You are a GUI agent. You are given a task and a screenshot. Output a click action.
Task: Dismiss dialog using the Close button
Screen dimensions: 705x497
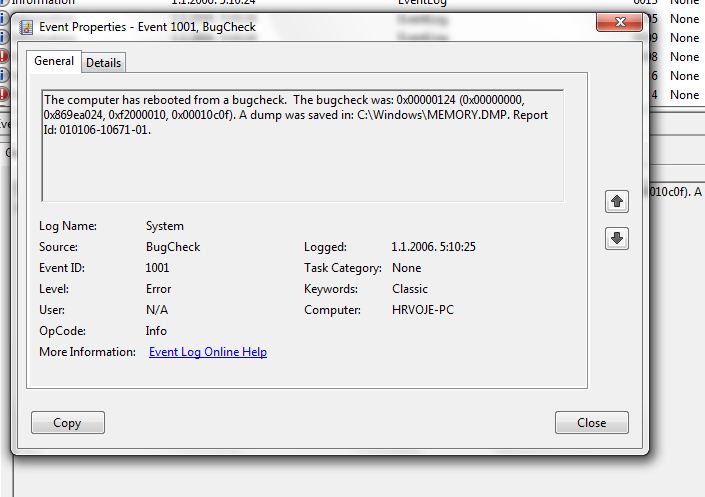tap(592, 423)
